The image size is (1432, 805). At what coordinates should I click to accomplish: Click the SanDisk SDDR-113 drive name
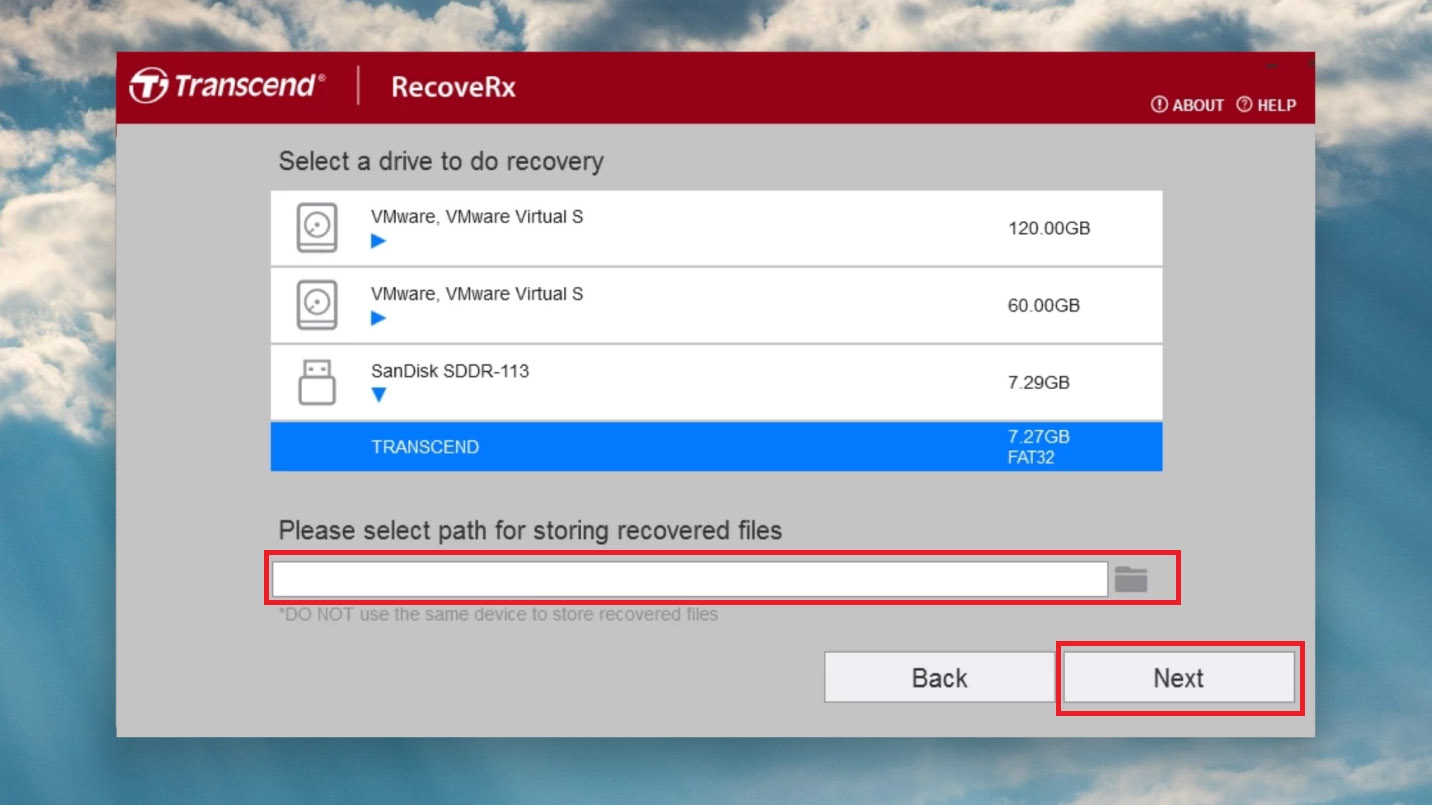coord(450,371)
